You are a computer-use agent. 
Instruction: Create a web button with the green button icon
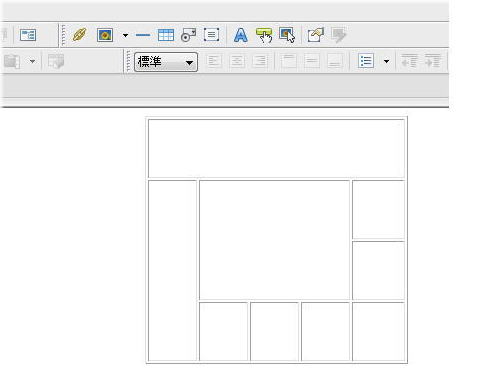point(264,35)
